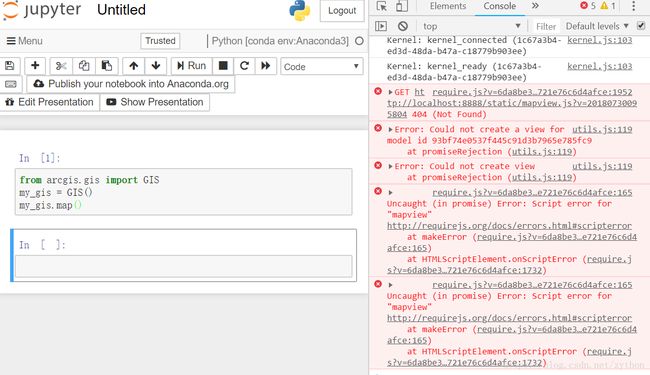This screenshot has height=375, width=650.
Task: Open the Default levels dropdown
Action: click(x=597, y=26)
